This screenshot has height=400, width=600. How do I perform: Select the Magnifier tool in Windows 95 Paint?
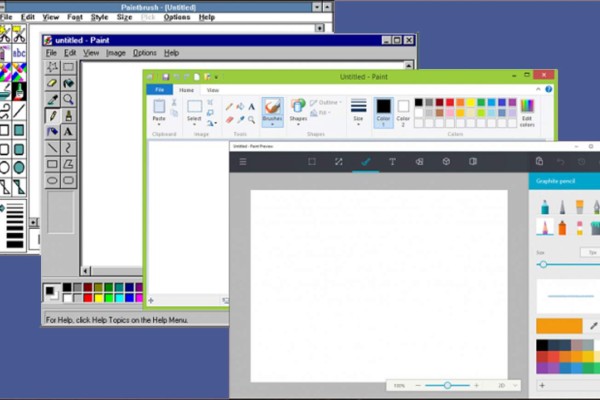pyautogui.click(x=68, y=99)
